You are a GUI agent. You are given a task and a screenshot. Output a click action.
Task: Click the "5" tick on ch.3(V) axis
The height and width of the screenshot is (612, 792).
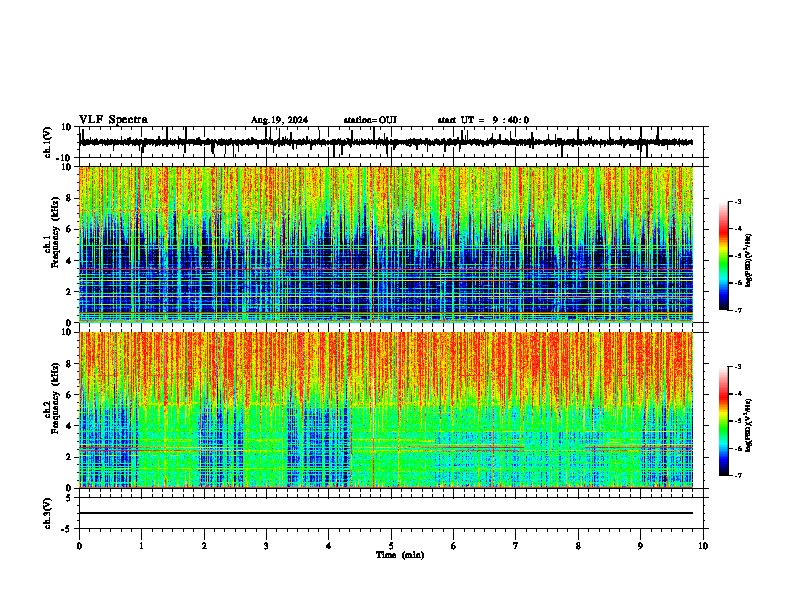pos(69,498)
